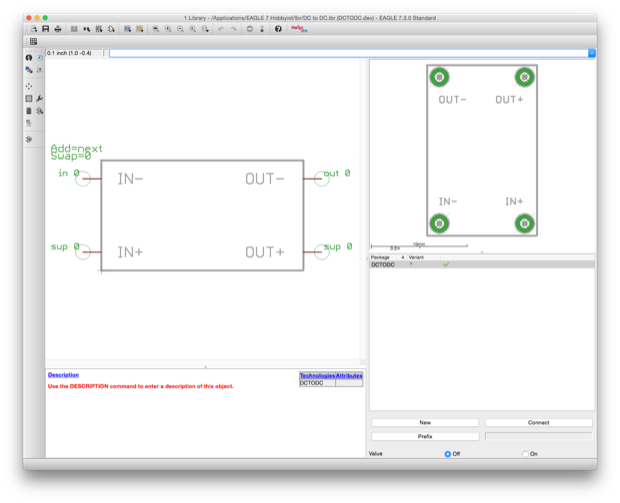Screen dimensions: 620x503
Task: Click the OUT- pad in package preview
Action: click(439, 77)
